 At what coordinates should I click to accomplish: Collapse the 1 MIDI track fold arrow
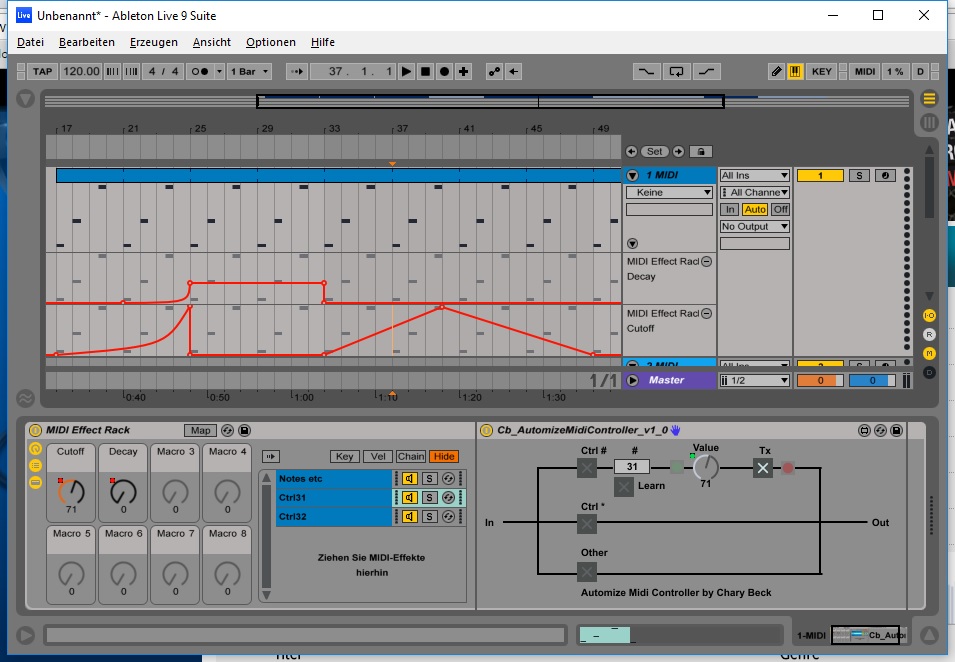pyautogui.click(x=633, y=176)
